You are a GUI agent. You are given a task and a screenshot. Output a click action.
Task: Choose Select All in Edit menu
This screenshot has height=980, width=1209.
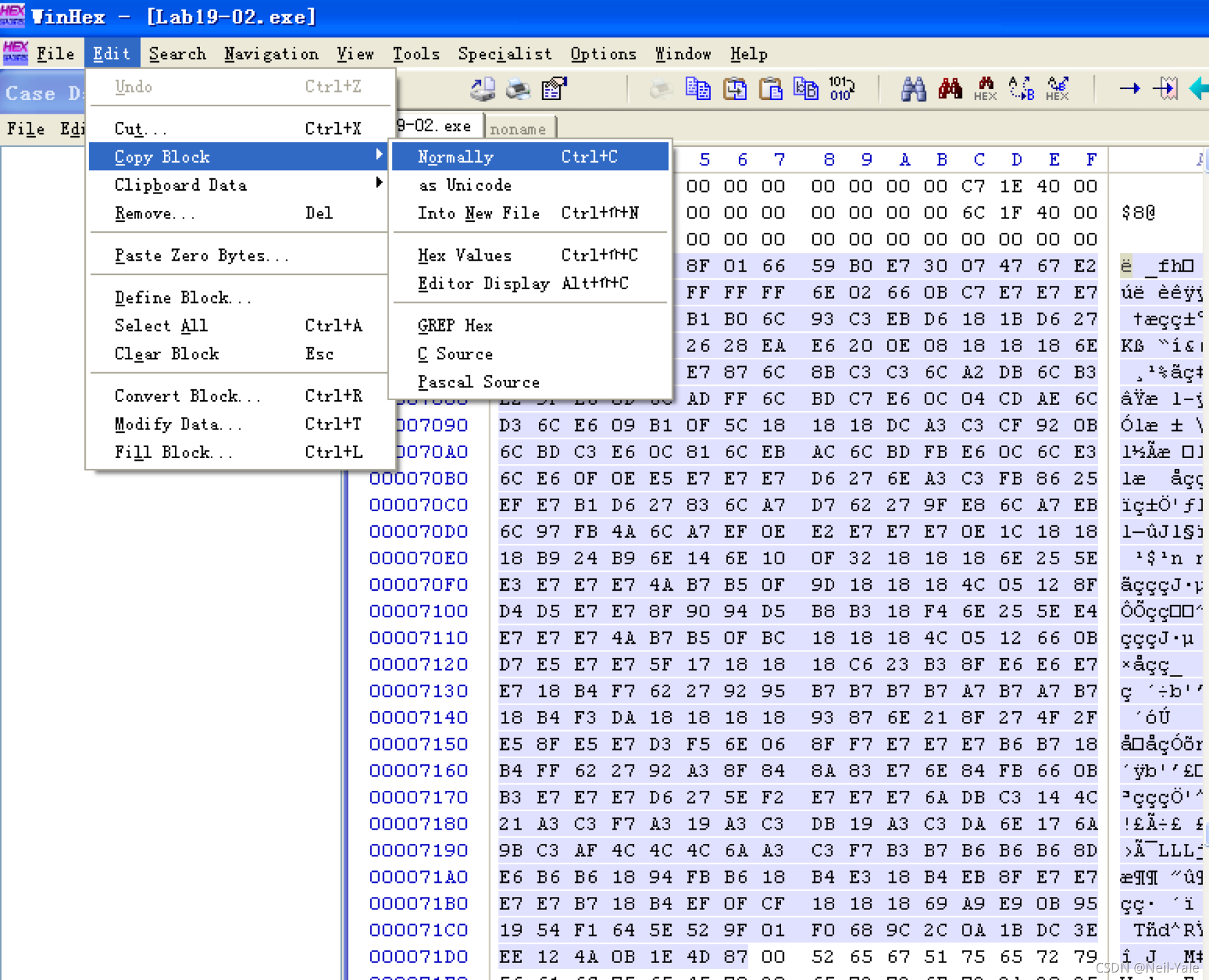(239, 326)
